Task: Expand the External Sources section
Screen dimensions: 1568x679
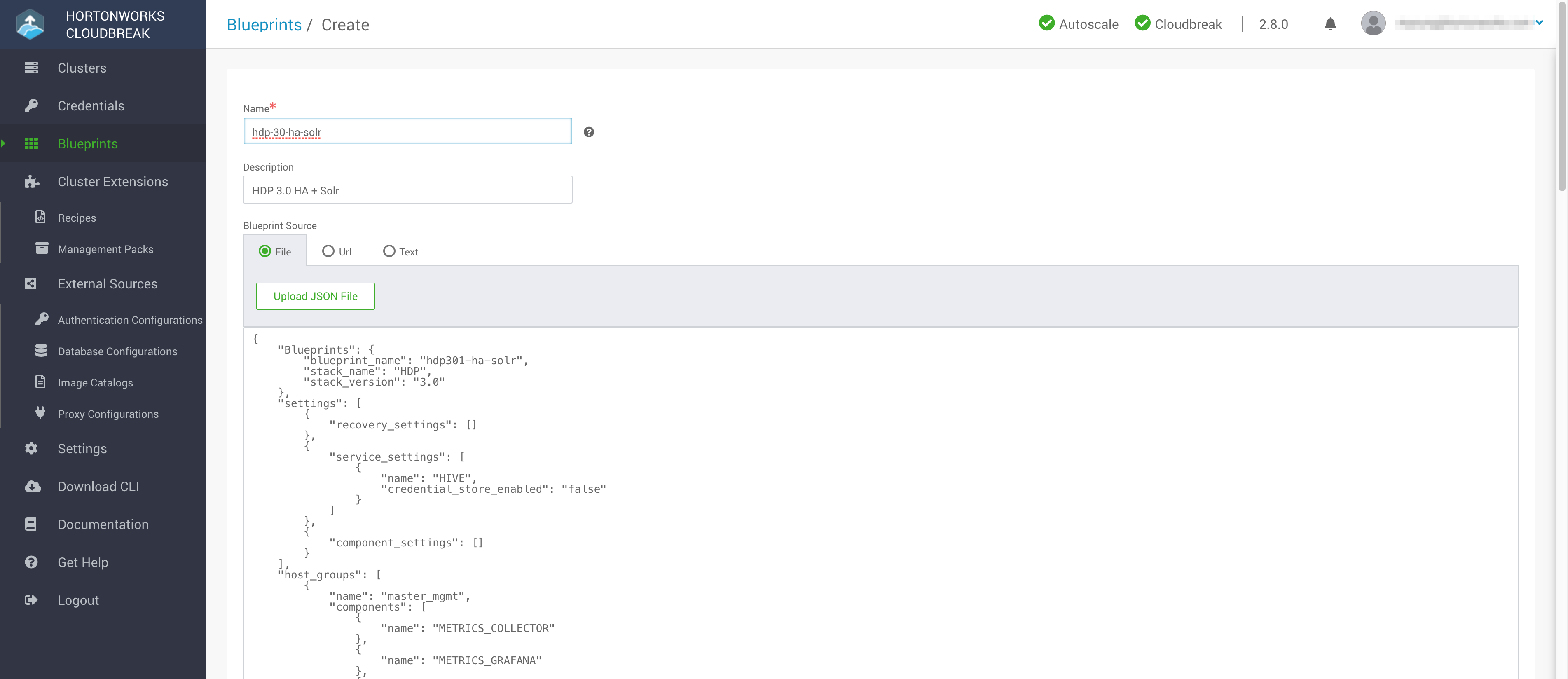Action: point(107,284)
